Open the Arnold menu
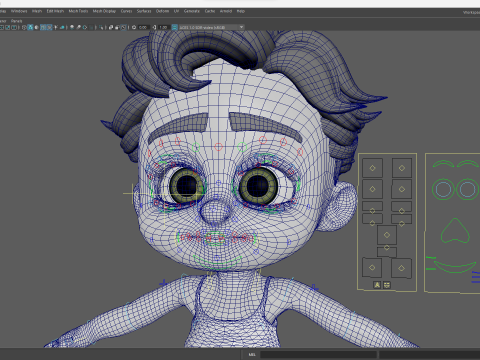480x360 pixels. click(x=226, y=11)
